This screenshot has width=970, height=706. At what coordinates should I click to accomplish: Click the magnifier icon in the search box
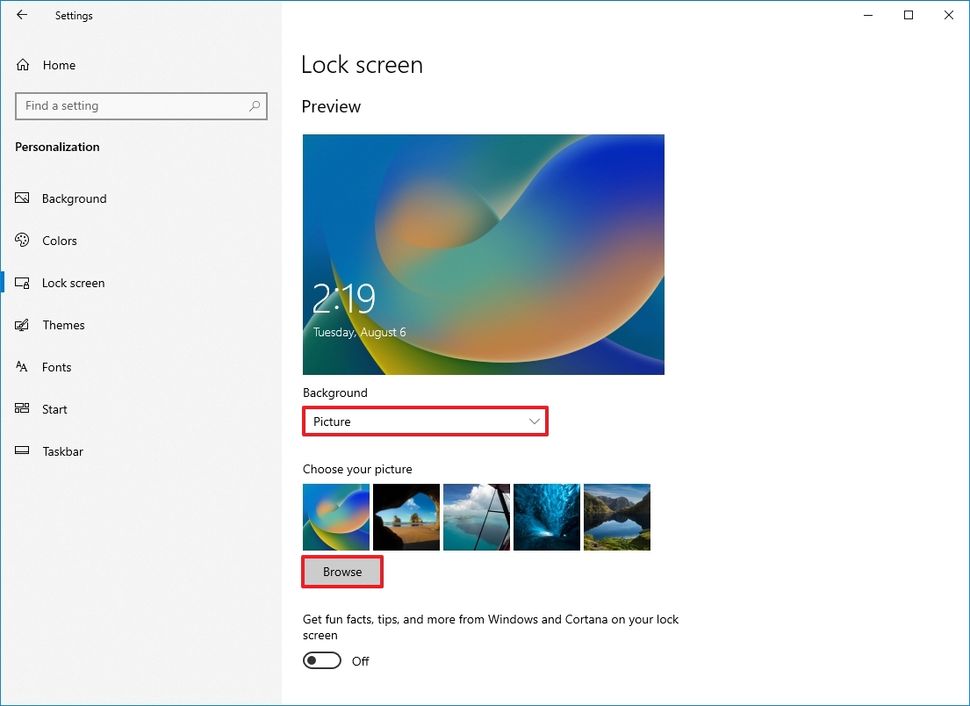256,105
